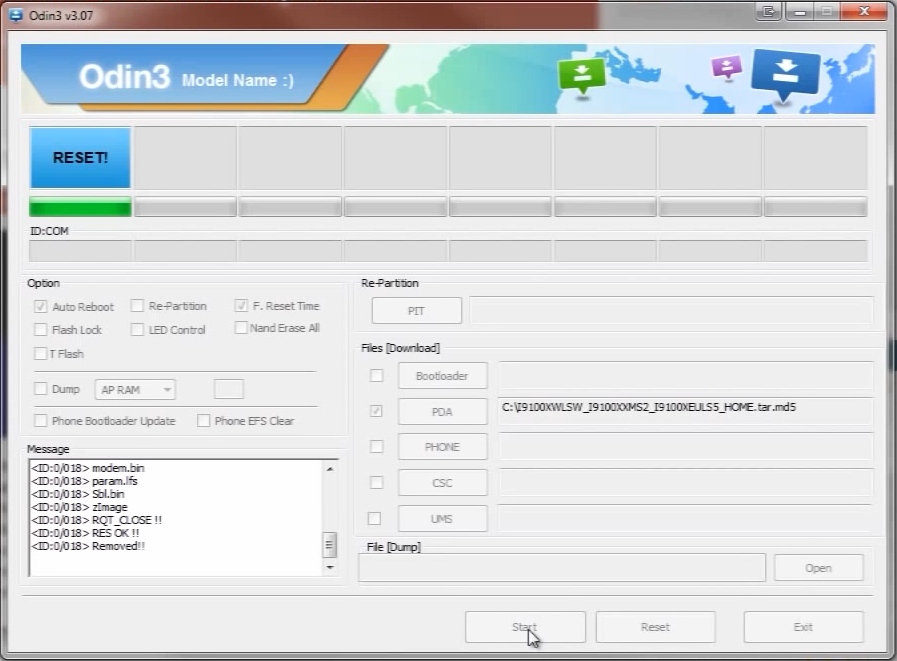
Task: Click the 'RES OK !!' log line
Action: [x=86, y=533]
